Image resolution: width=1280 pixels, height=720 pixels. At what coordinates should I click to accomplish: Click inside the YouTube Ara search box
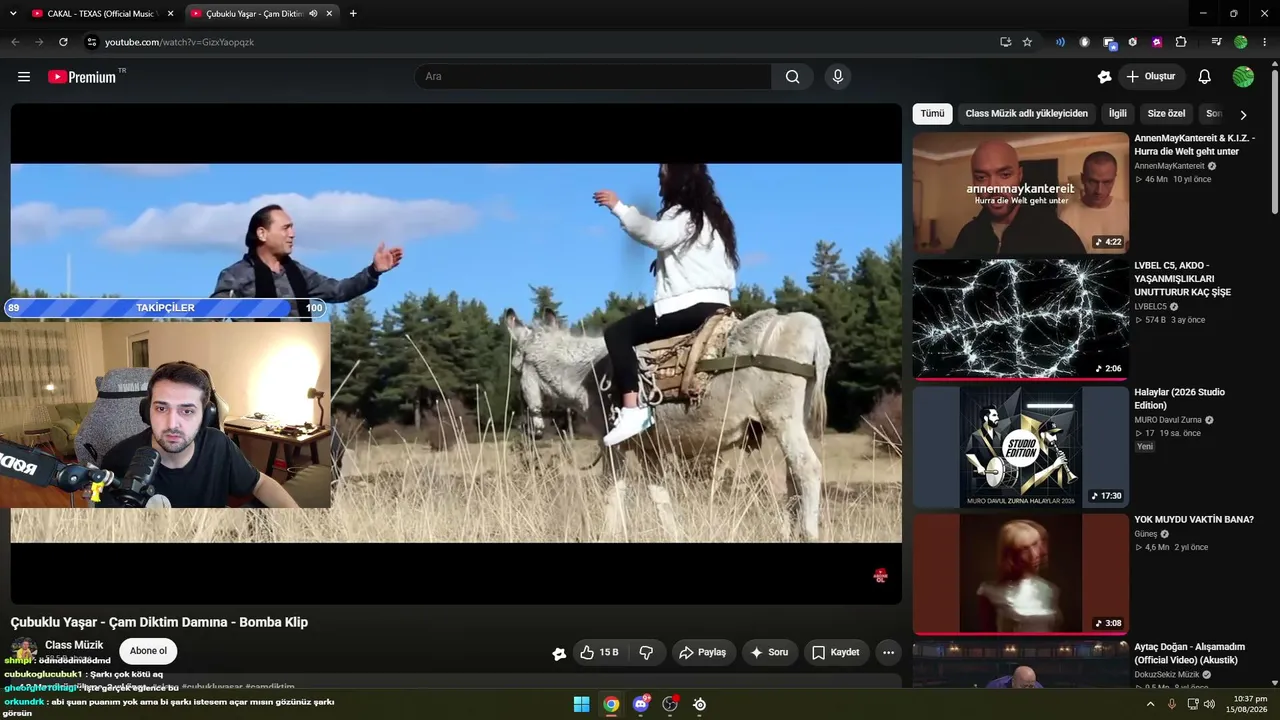(x=593, y=77)
